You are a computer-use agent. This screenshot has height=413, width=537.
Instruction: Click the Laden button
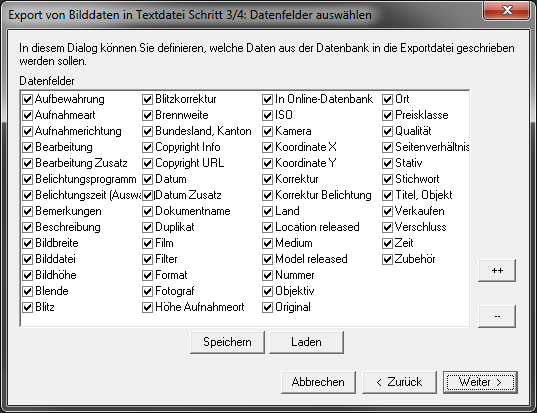click(307, 342)
